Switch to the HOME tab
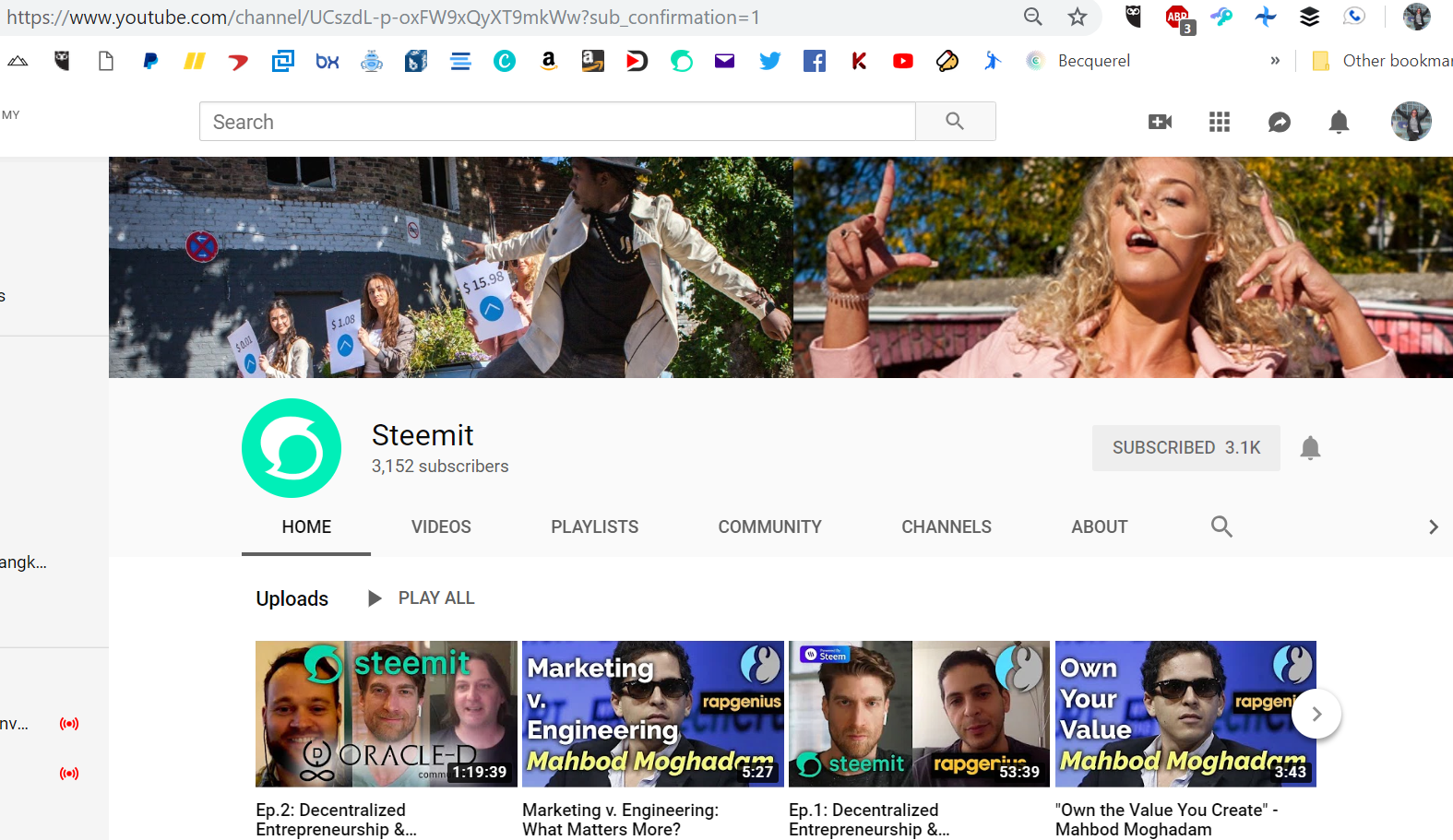The height and width of the screenshot is (840, 1453). (306, 526)
